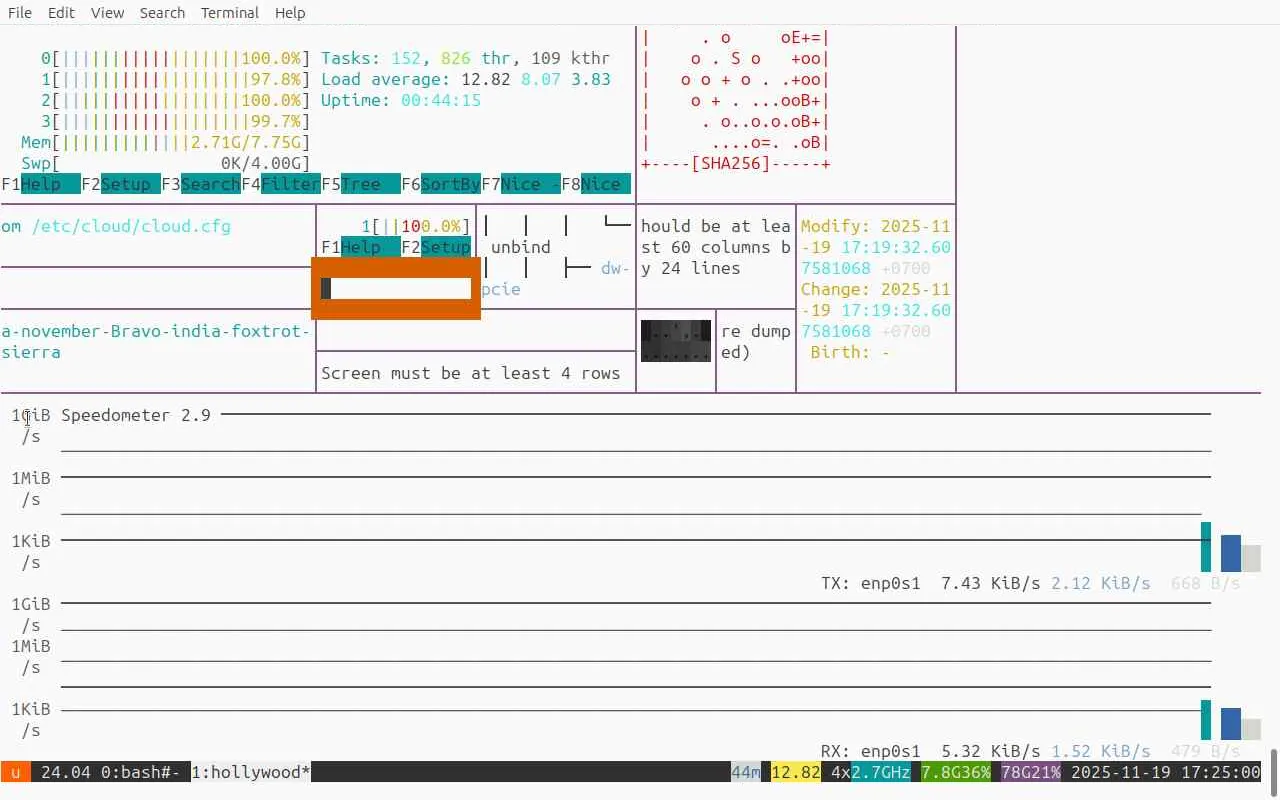Open the File menu
Screen dimensions: 1280x800
coord(19,13)
